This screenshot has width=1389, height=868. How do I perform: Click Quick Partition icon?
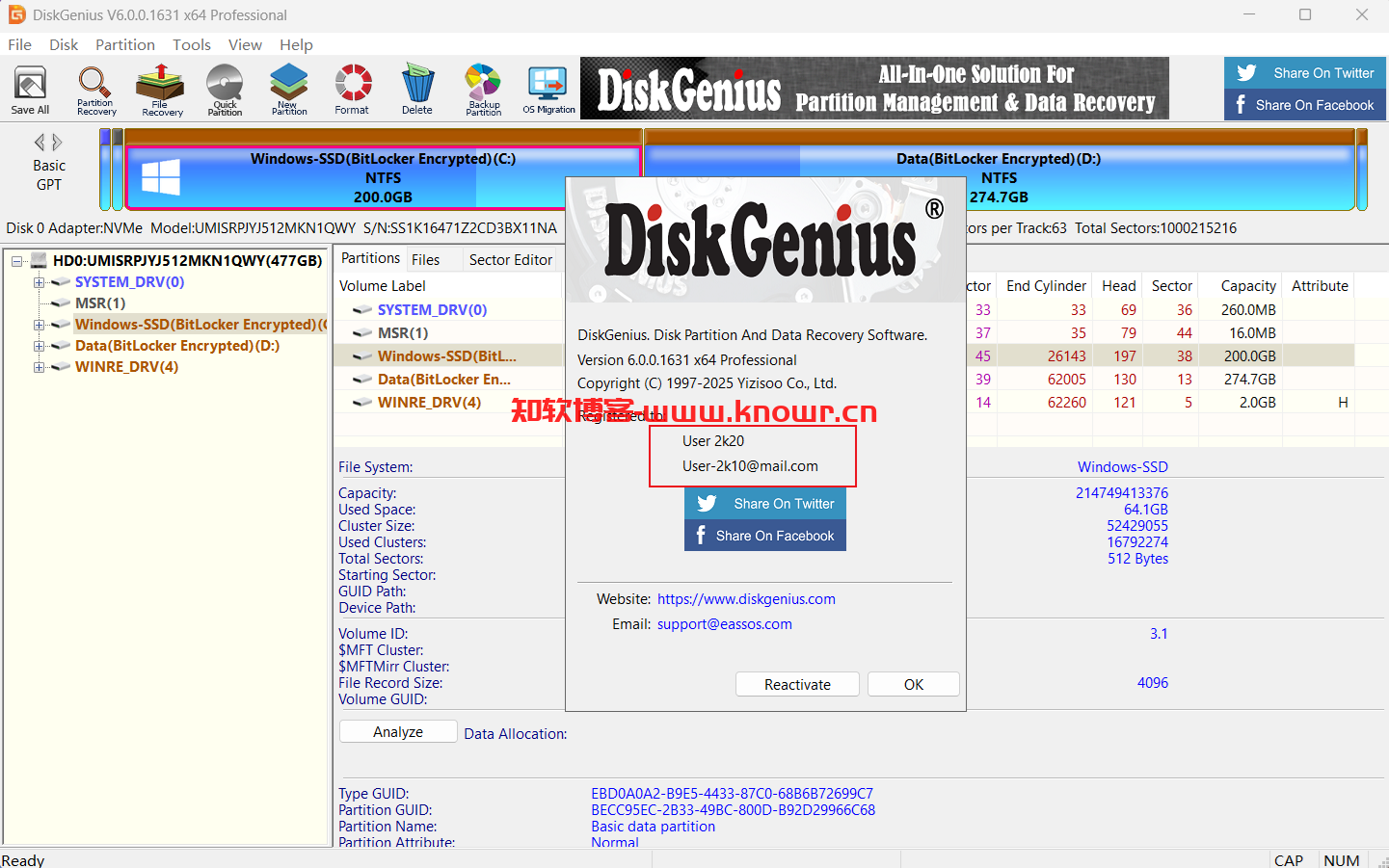pyautogui.click(x=225, y=90)
